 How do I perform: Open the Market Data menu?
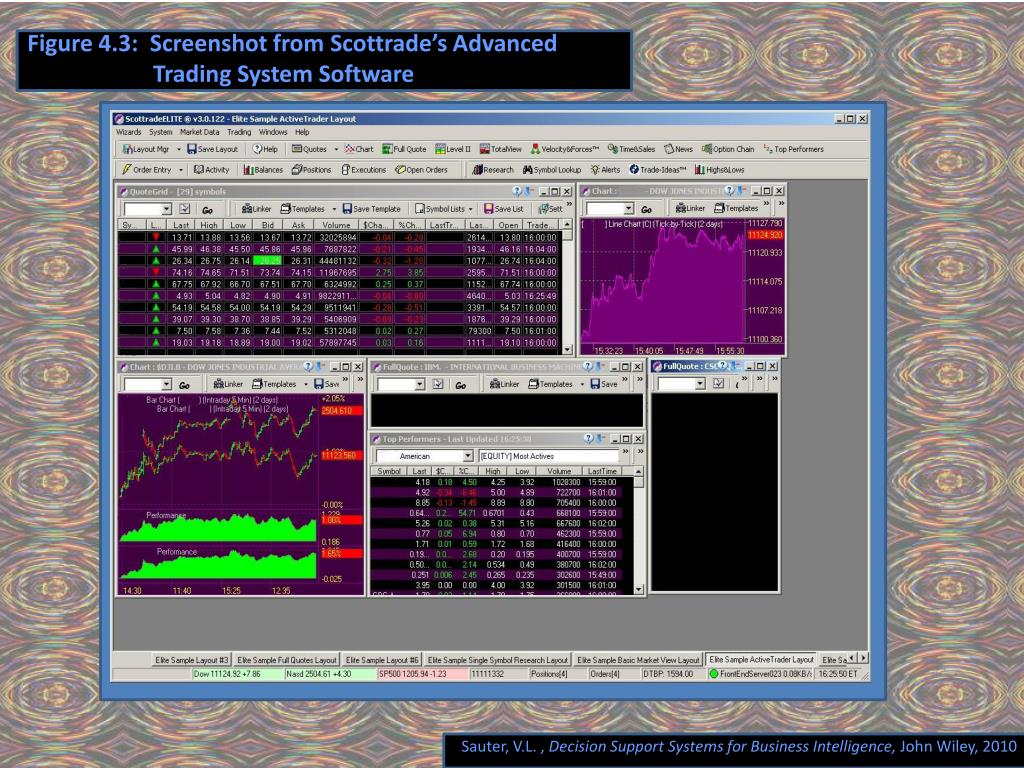[200, 132]
